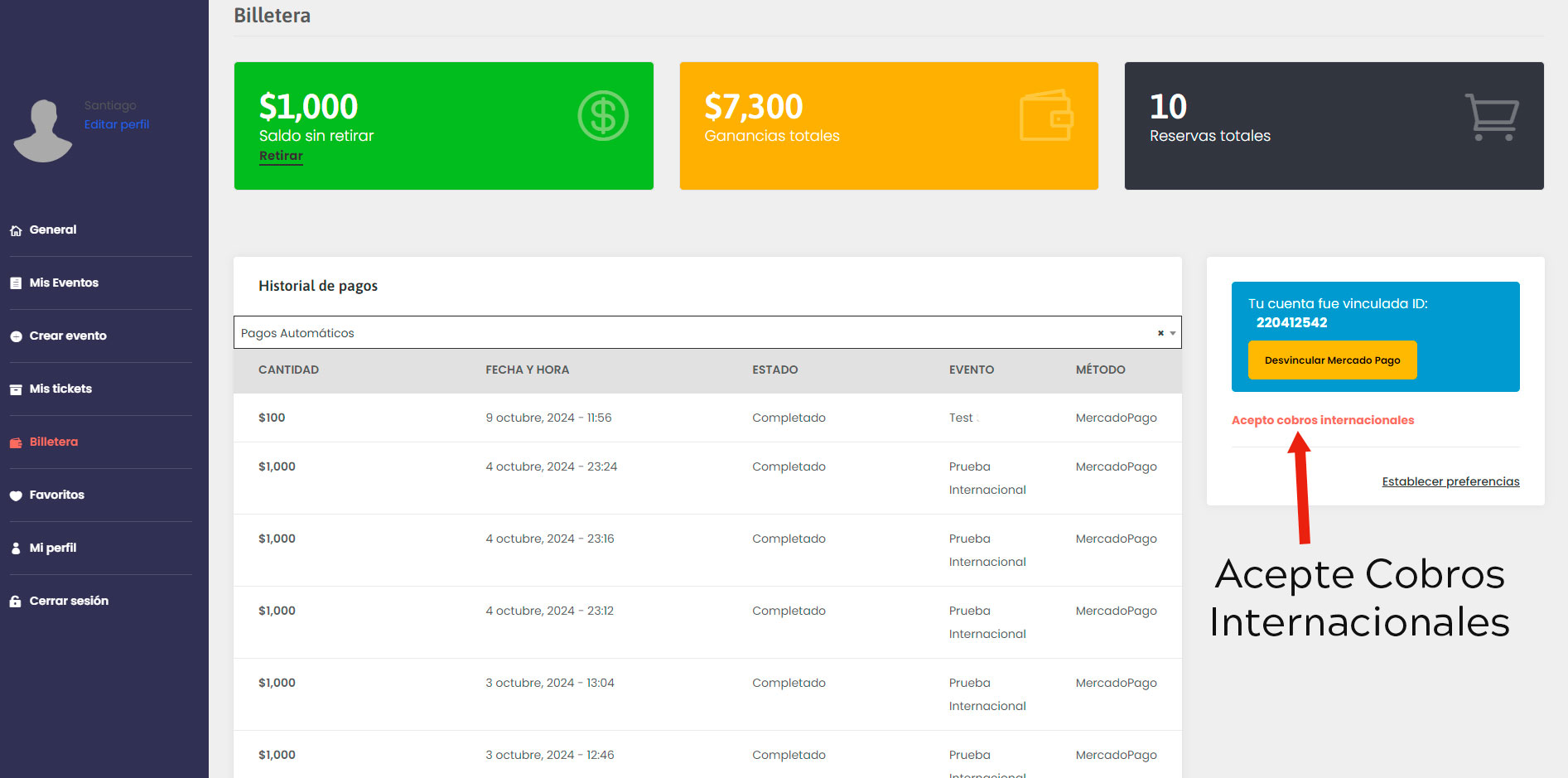Clear the Pagos Automáticos selection with the x

click(x=1160, y=333)
